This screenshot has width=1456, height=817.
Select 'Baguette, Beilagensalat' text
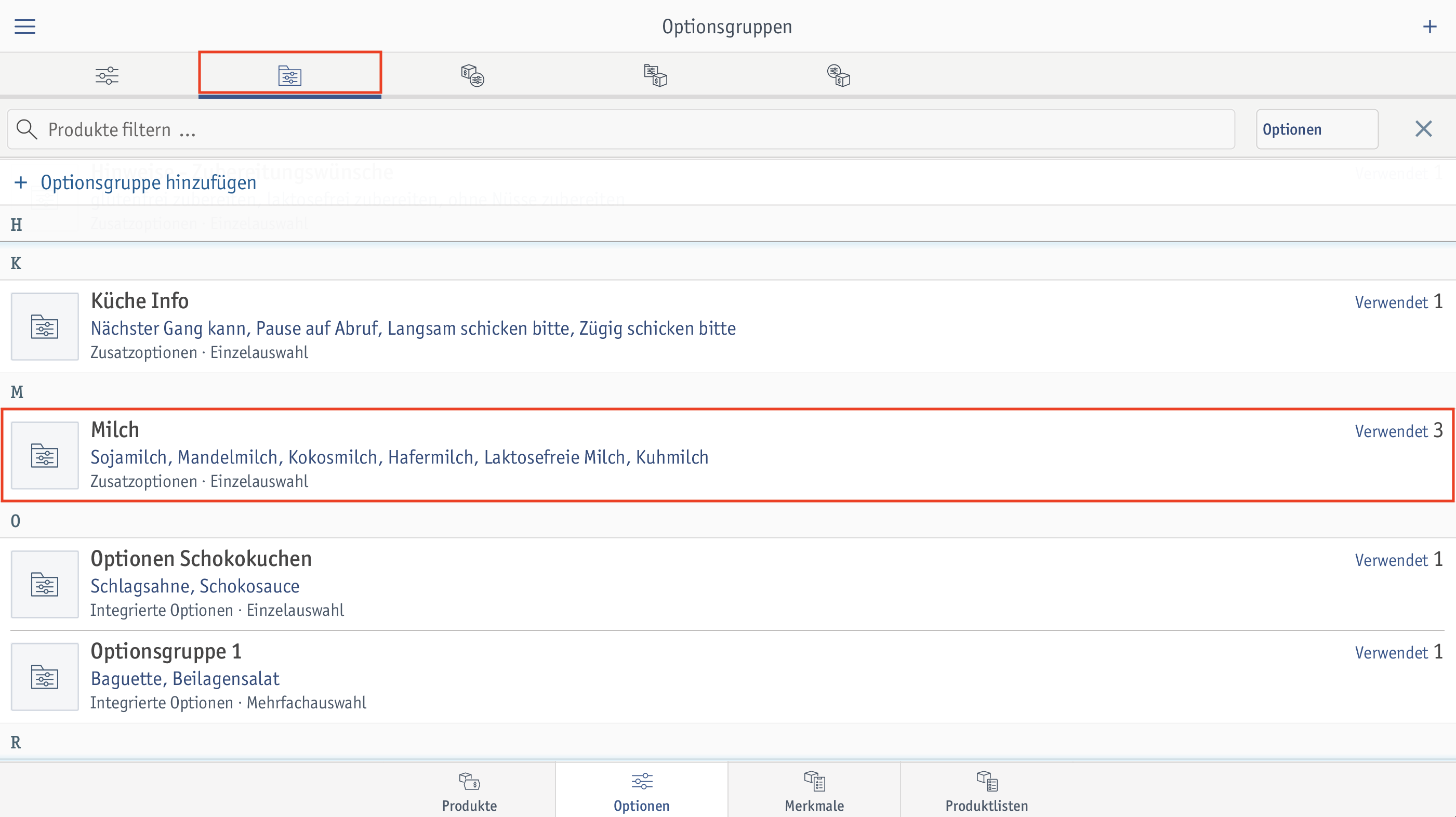click(x=185, y=679)
